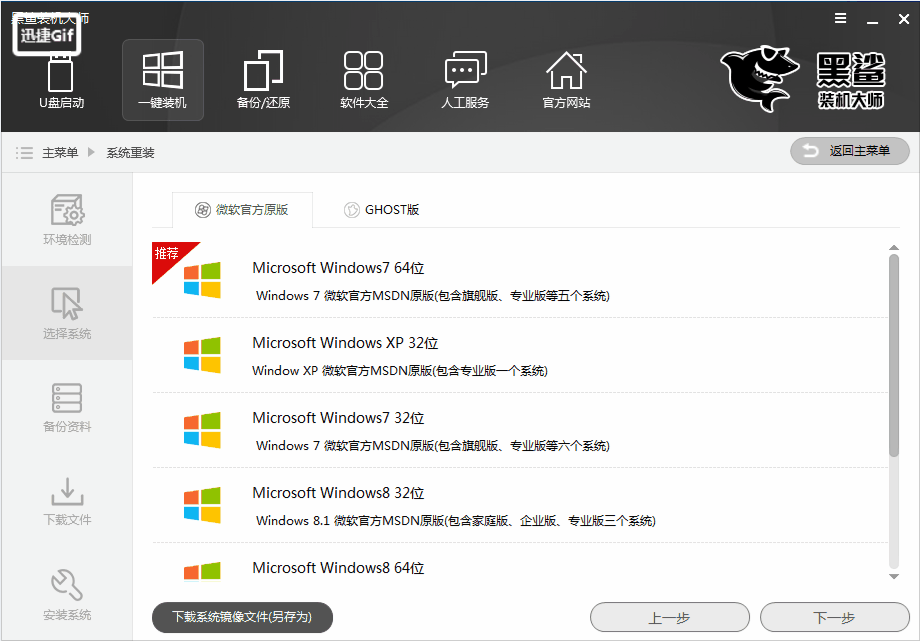920x641 pixels.
Task: Select Microsoft Windows7 32位 entry
Action: coord(520,430)
